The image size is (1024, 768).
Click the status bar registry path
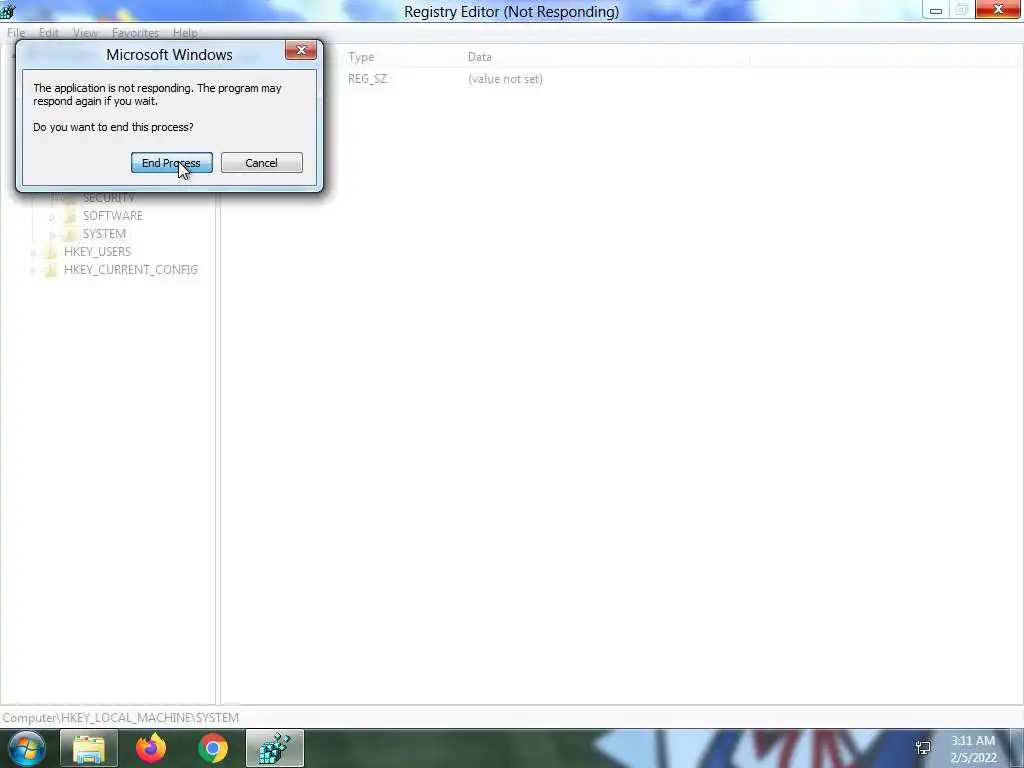click(121, 718)
